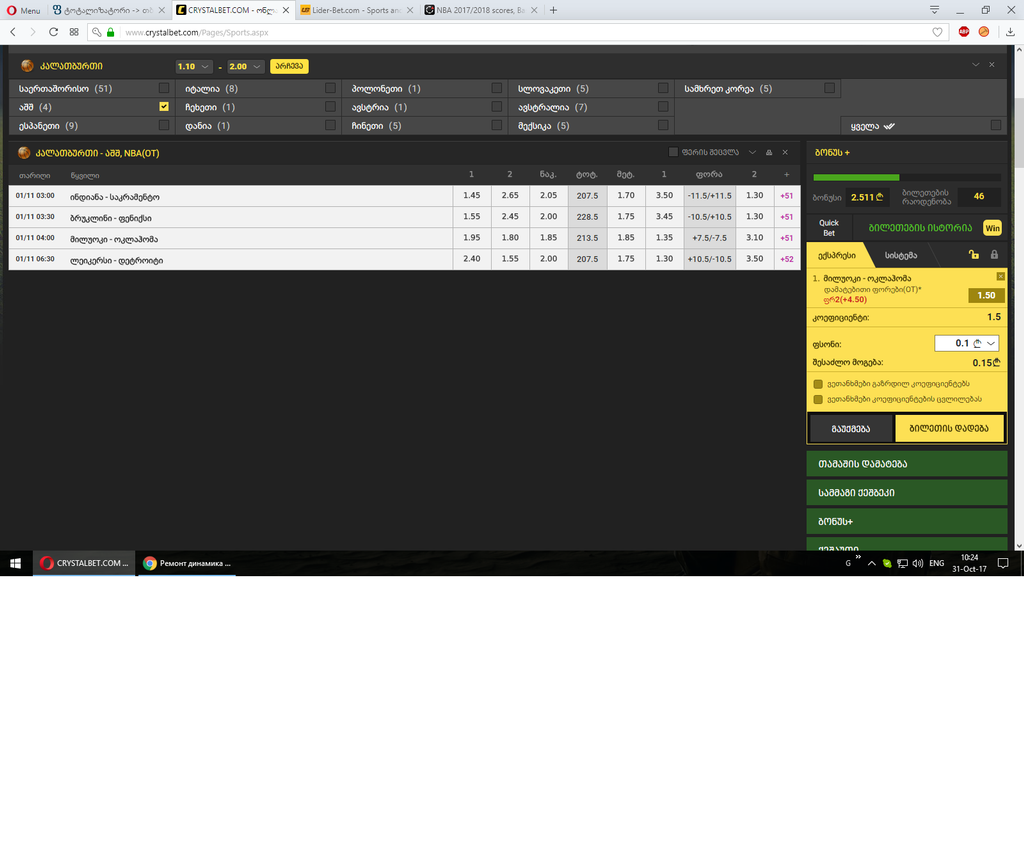This screenshot has height=853, width=1024.
Task: Open the ლეიკერსი - დეტროიტი match
Action: (116, 260)
